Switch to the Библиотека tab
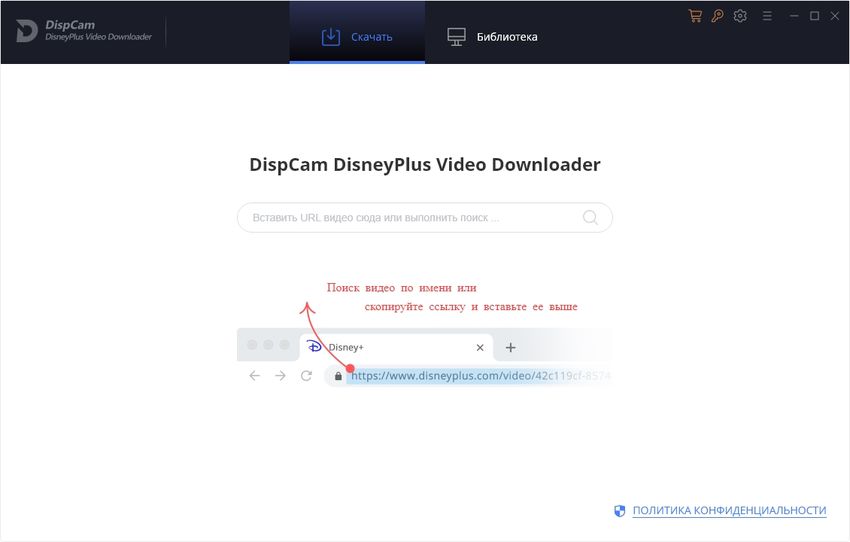Viewport: 850px width, 542px height. pos(492,36)
